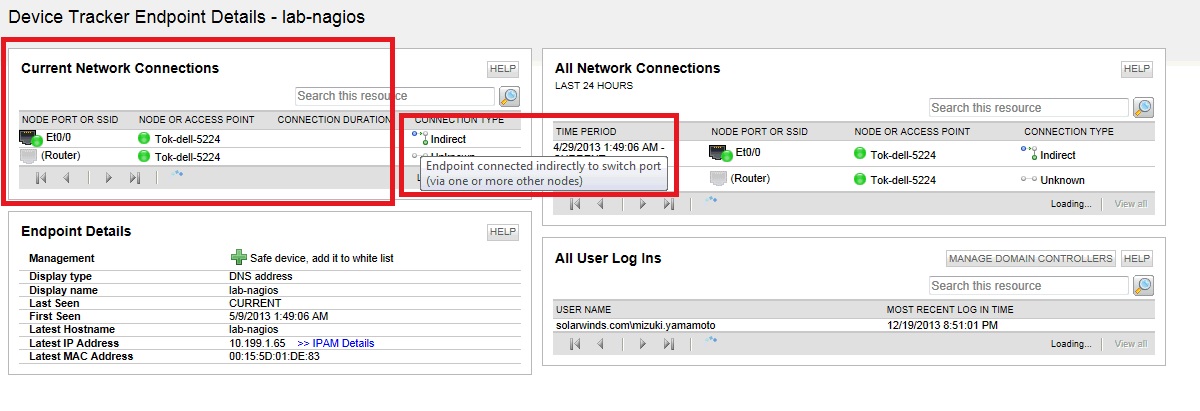Click Display type value DNS address

[261, 276]
